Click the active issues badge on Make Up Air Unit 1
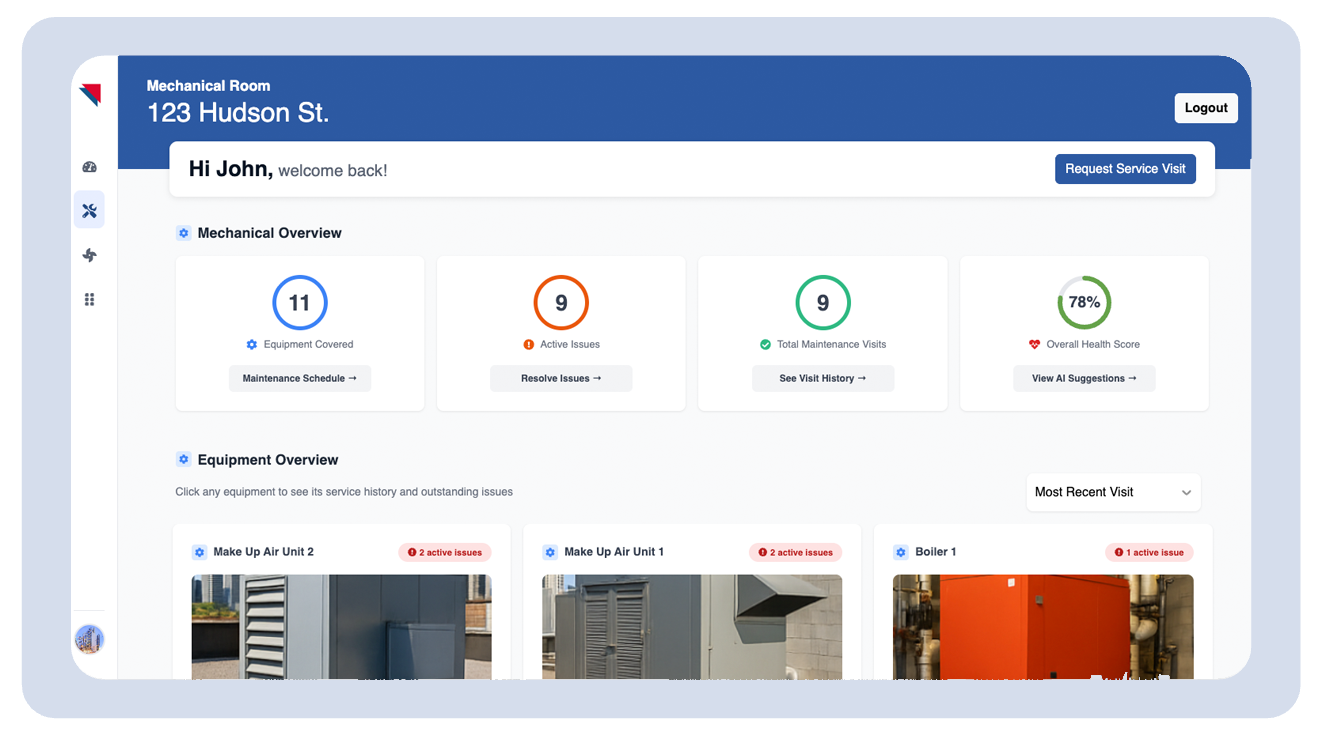The width and height of the screenshot is (1320, 740). tap(795, 551)
